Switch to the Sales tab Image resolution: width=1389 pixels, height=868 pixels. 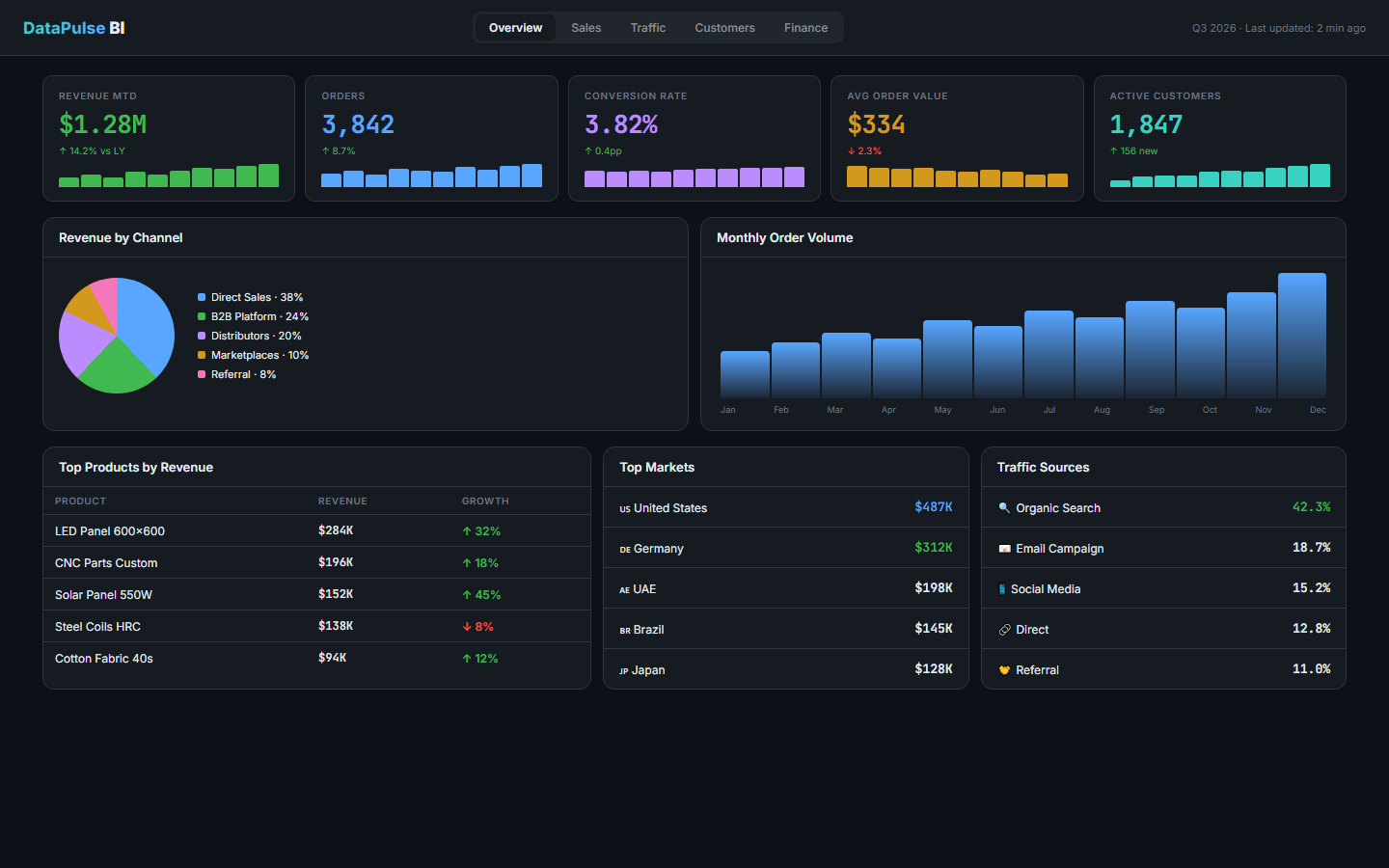click(x=586, y=28)
